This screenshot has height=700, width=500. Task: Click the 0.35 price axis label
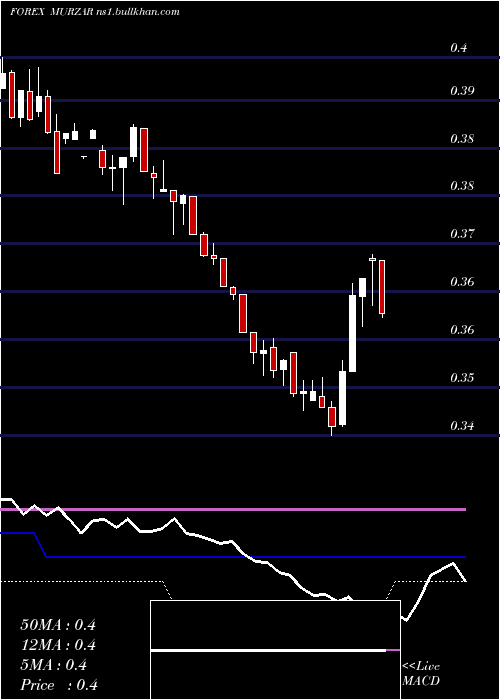click(462, 378)
